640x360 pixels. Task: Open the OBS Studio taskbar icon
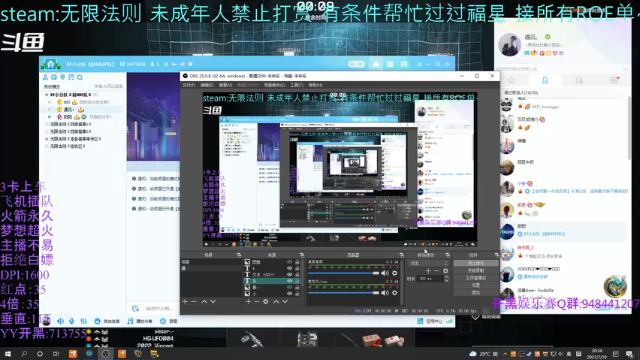click(105, 354)
